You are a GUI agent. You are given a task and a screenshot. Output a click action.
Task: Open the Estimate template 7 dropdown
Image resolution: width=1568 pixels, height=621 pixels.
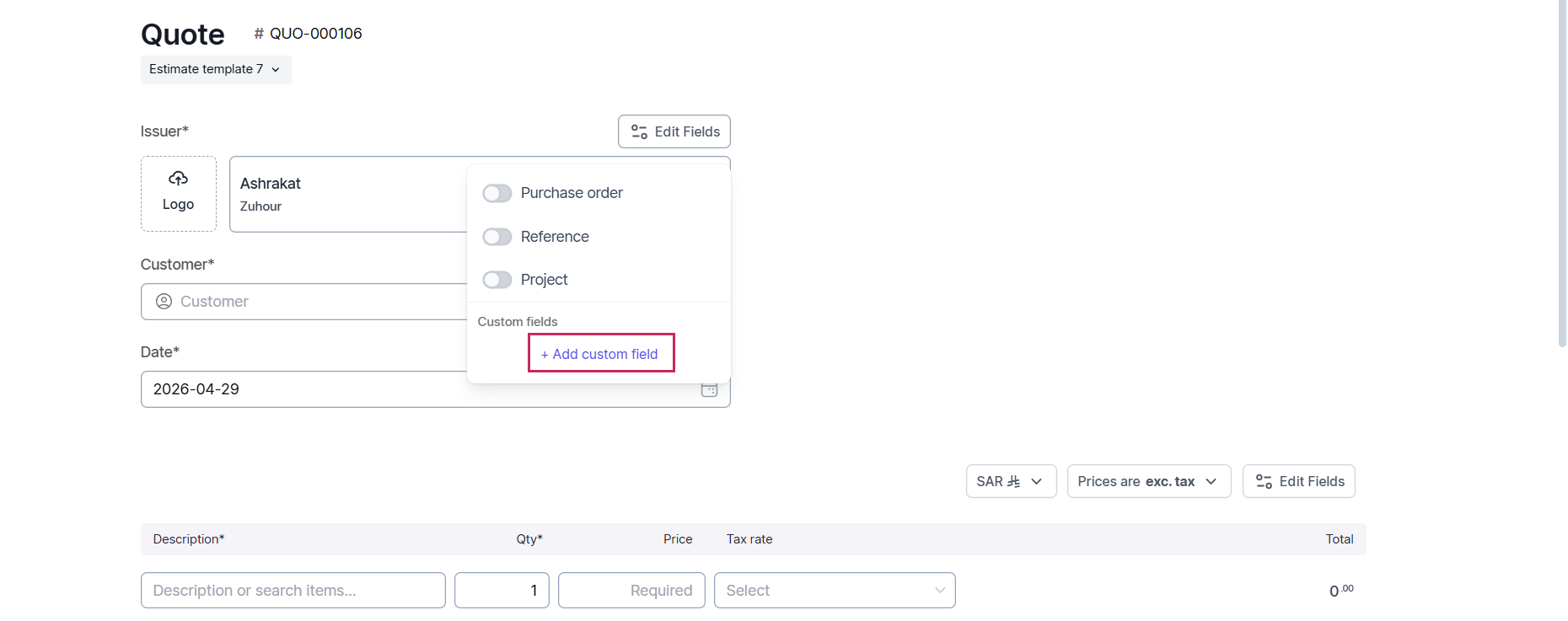215,69
